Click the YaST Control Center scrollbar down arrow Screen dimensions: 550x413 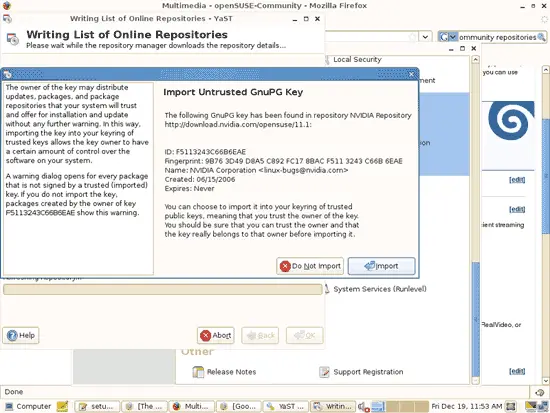click(x=475, y=380)
